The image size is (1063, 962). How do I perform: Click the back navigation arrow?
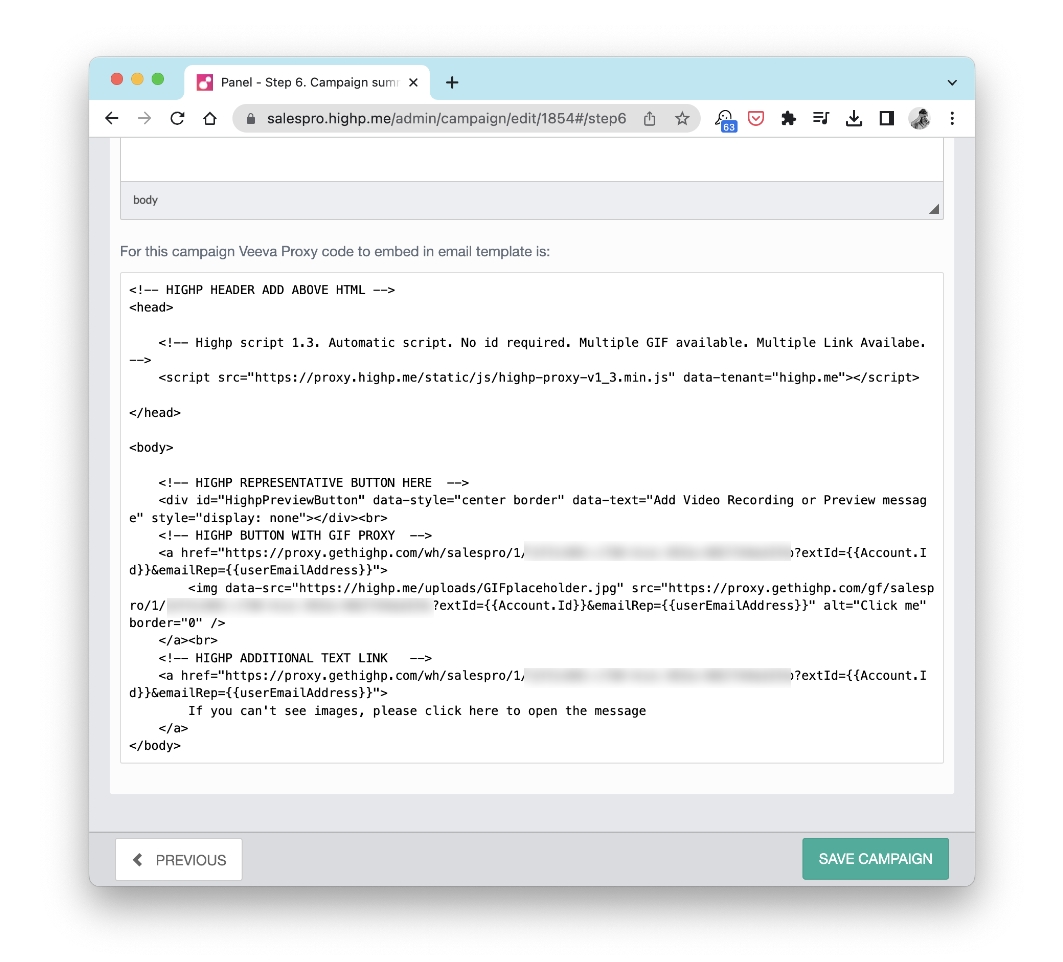click(x=111, y=118)
